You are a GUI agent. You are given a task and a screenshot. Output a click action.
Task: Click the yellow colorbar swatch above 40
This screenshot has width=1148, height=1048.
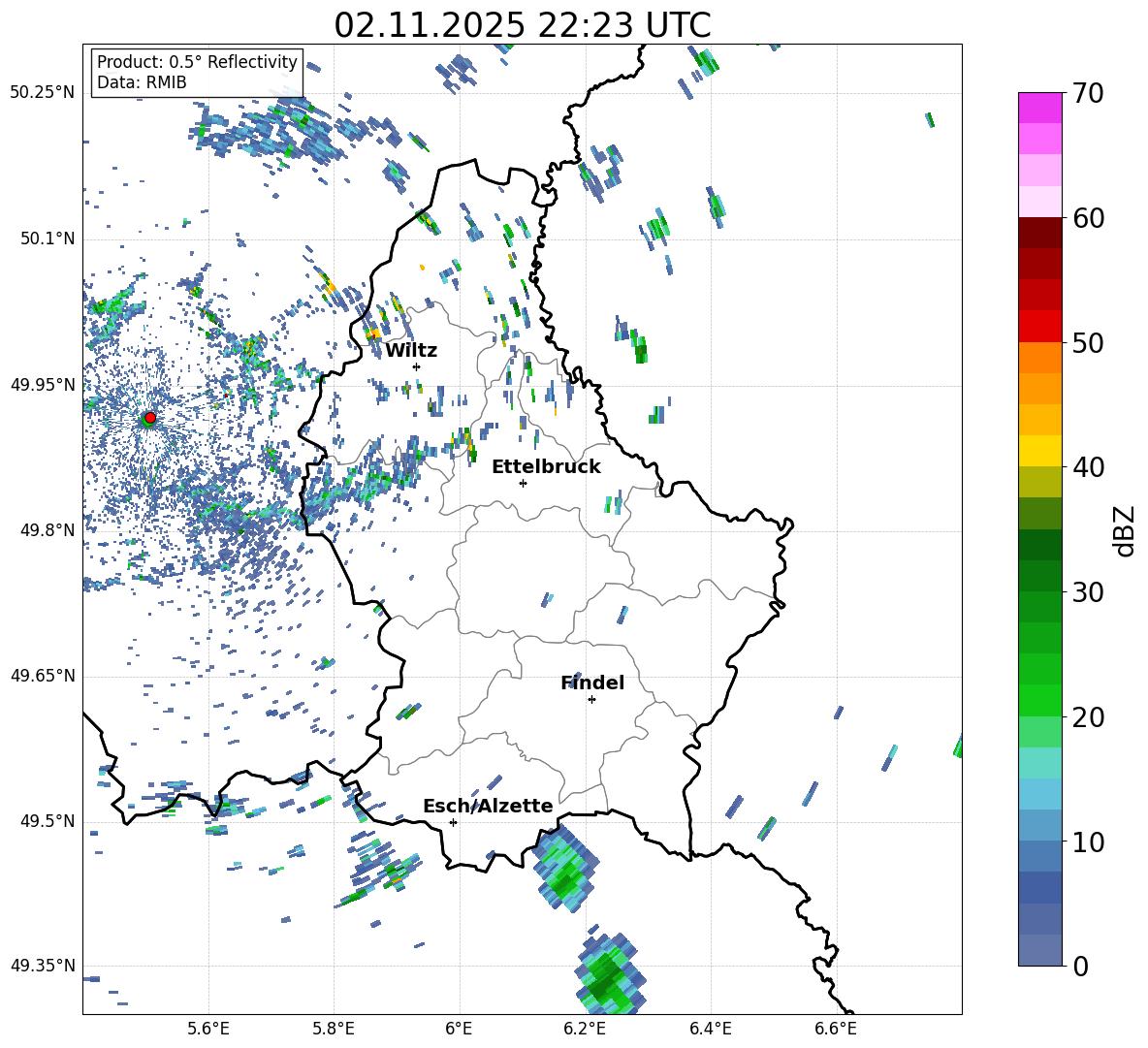[1039, 451]
